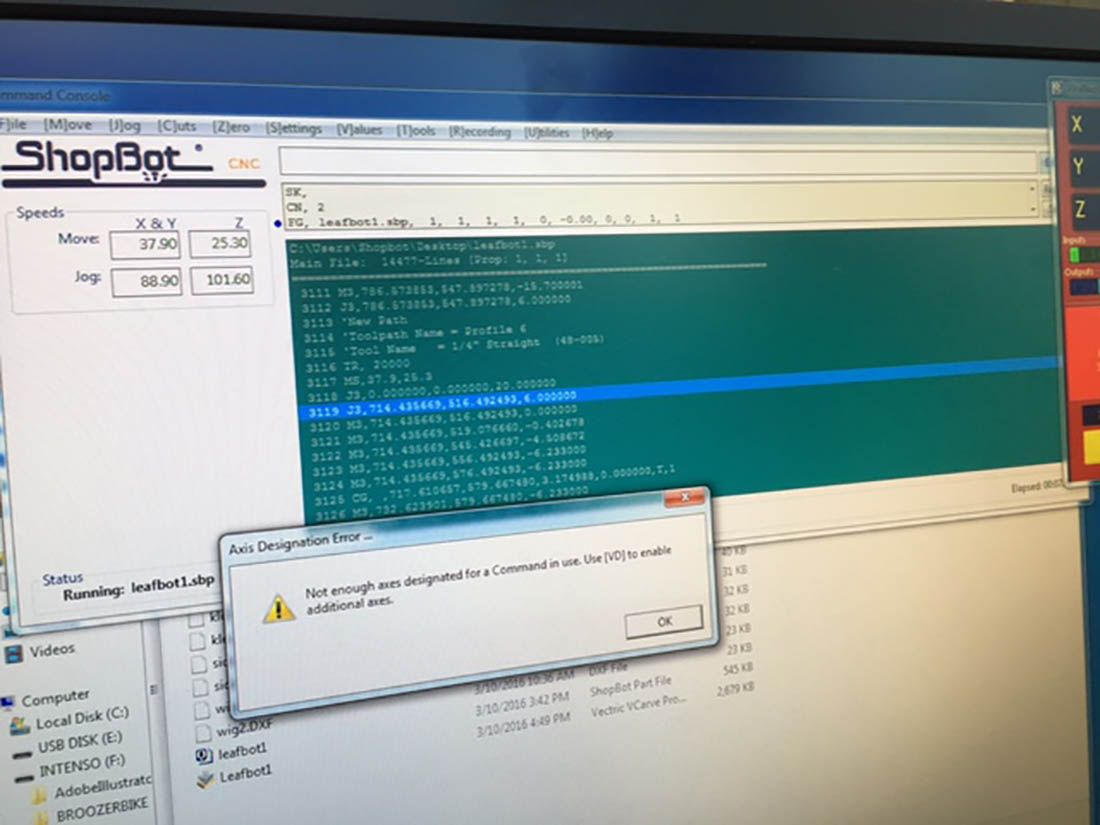Image resolution: width=1100 pixels, height=825 pixels.
Task: Click line 3114 Toolpath Name = Profile 6
Action: [x=415, y=333]
